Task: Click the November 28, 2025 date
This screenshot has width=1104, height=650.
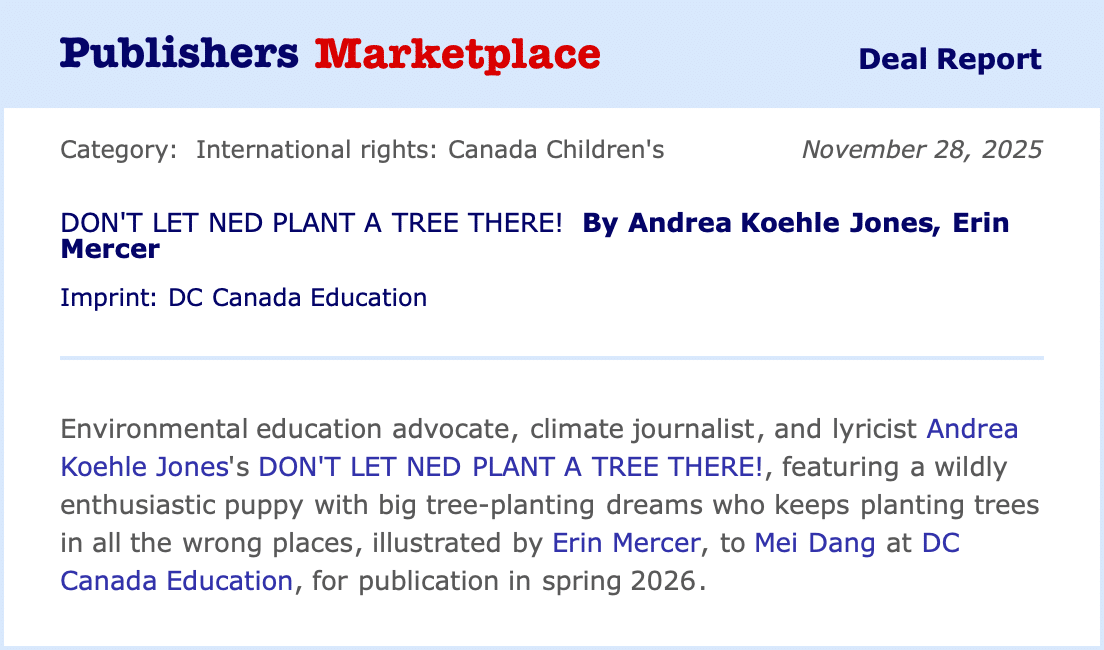Action: 921,150
